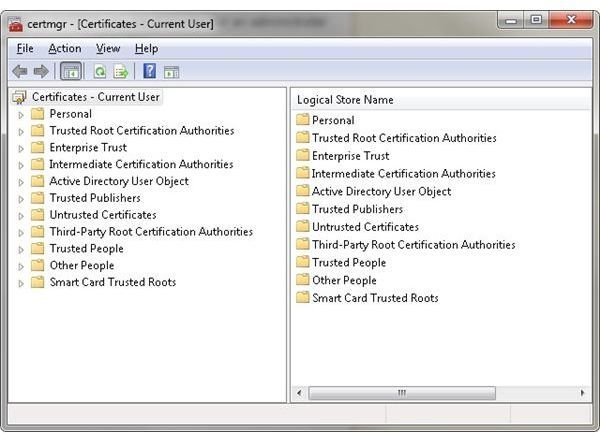The height and width of the screenshot is (434, 600).
Task: Expand the Enterprise Trust tree node
Action: pyautogui.click(x=21, y=148)
